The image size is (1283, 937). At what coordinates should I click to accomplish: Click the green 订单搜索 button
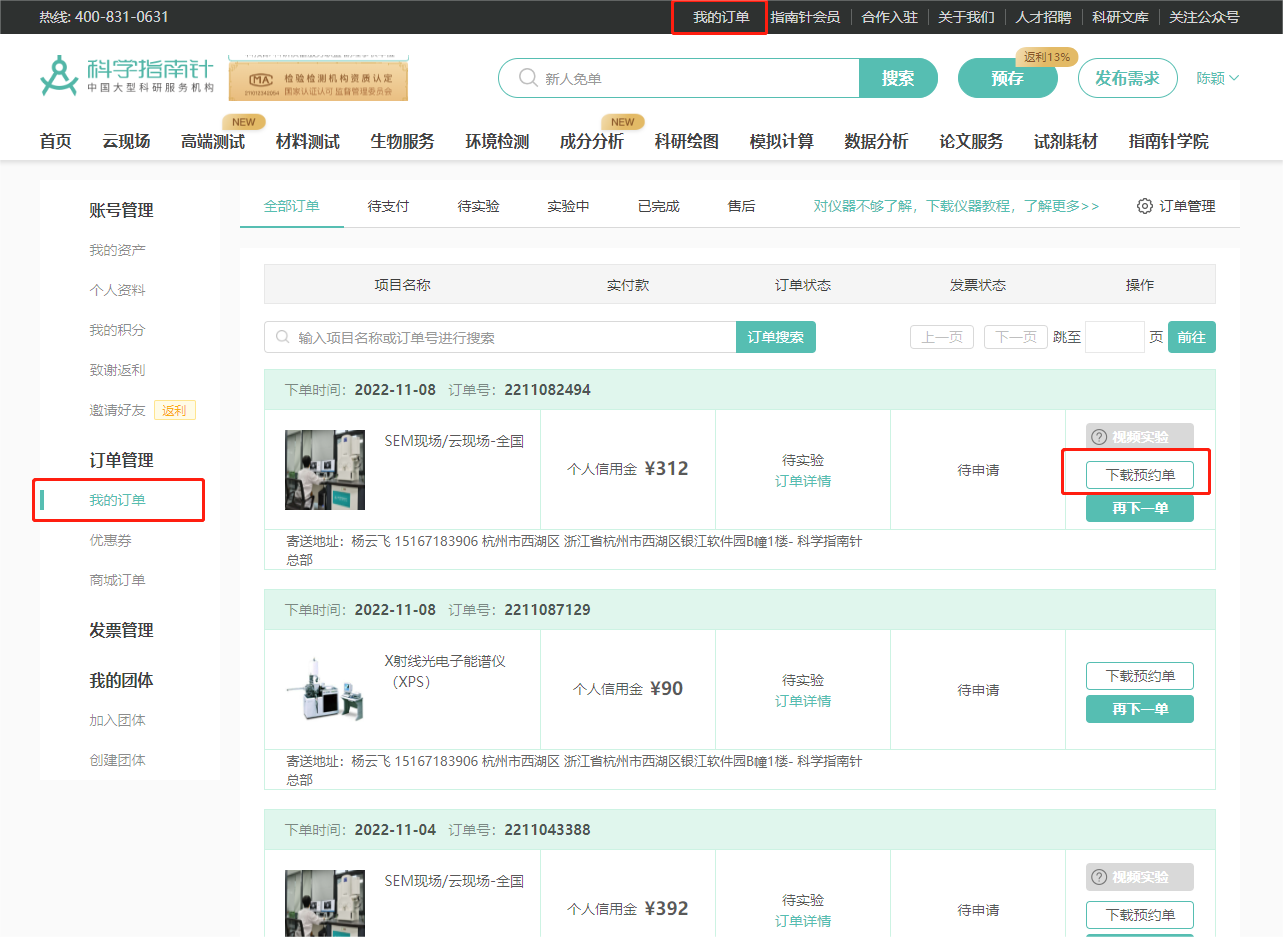click(775, 338)
